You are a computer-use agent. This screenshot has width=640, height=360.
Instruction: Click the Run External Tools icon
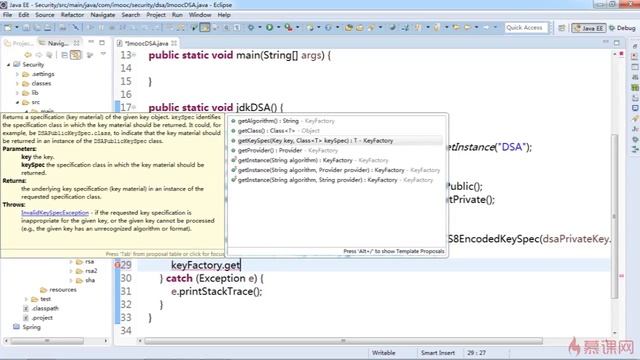(x=289, y=28)
